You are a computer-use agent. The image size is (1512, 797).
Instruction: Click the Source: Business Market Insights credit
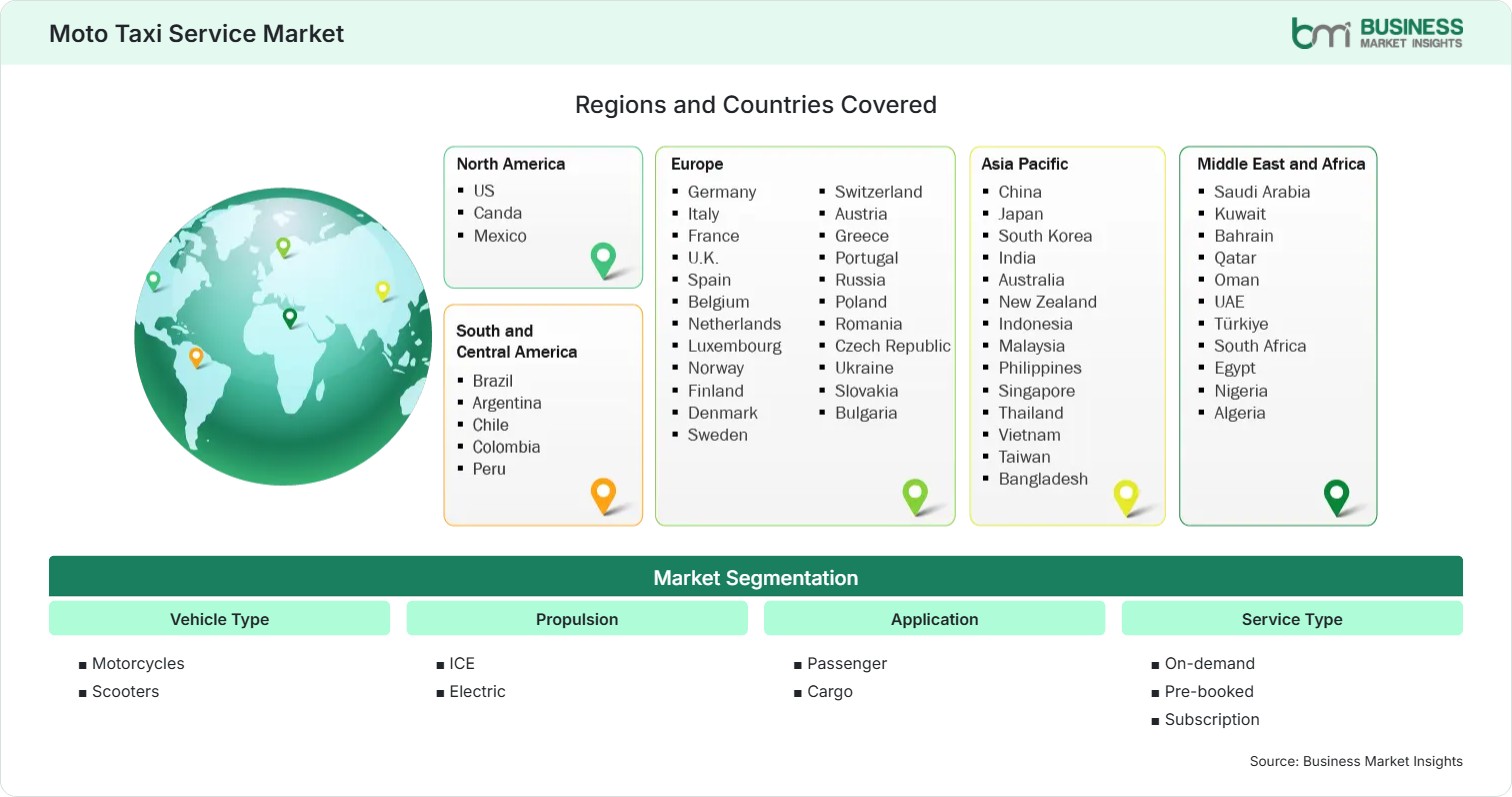tap(1356, 761)
